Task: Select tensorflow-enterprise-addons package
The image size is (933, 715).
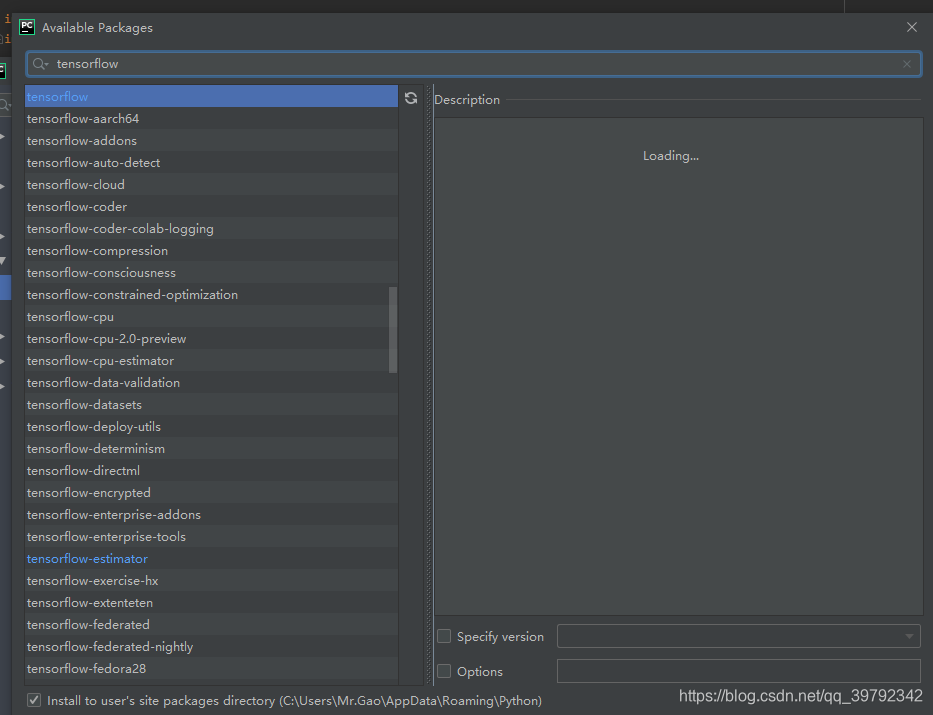Action: click(x=211, y=515)
